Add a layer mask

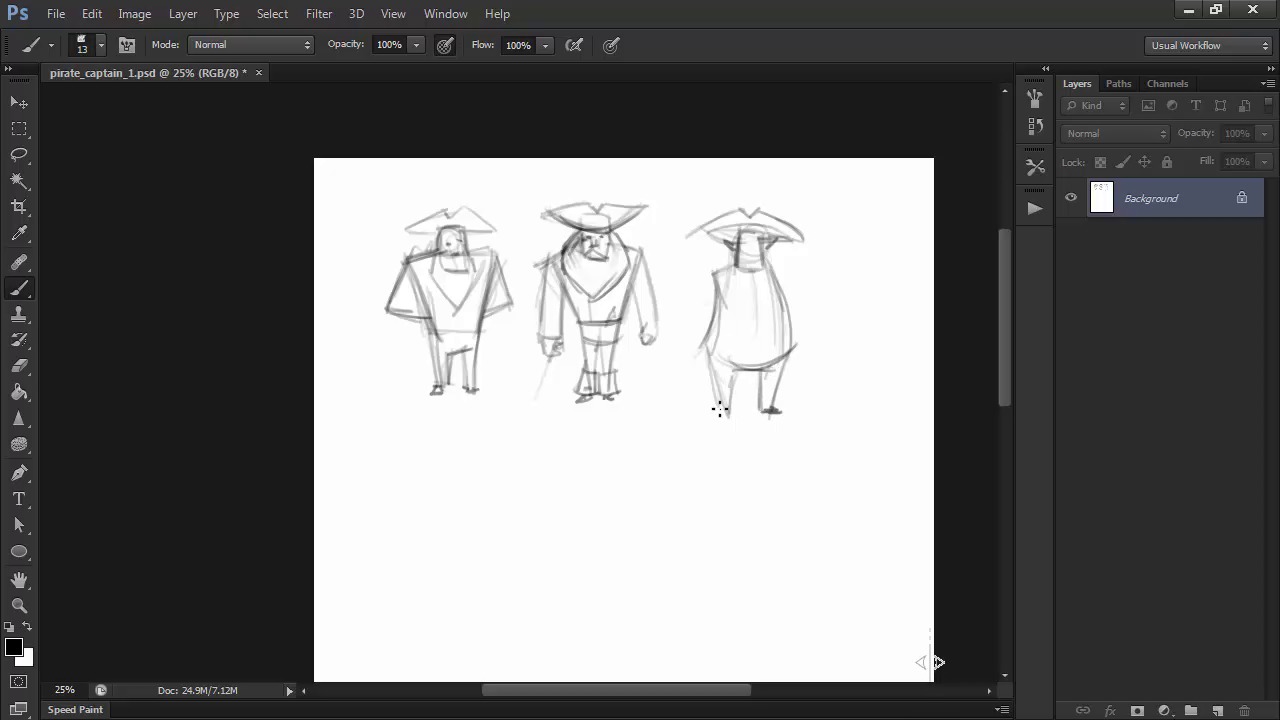coord(1137,711)
